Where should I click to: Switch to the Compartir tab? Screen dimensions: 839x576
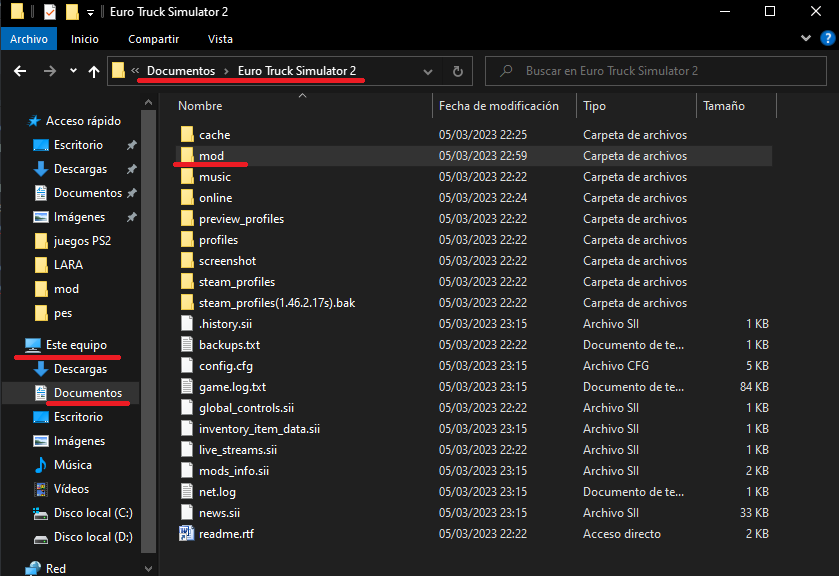tap(153, 39)
